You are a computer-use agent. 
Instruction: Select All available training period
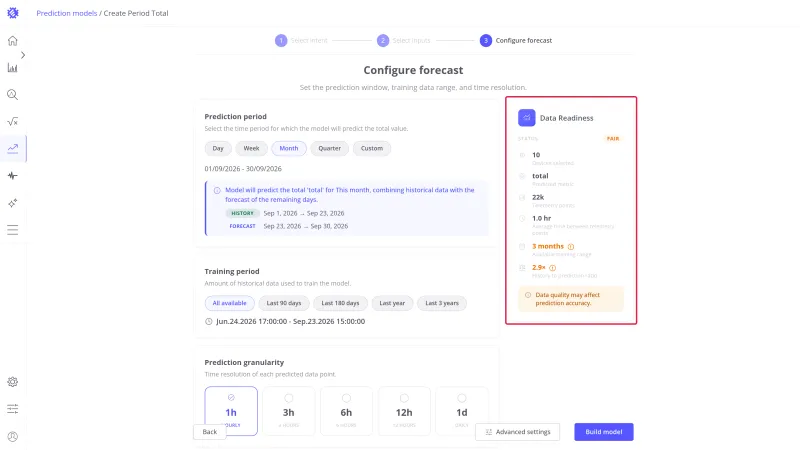[230, 303]
